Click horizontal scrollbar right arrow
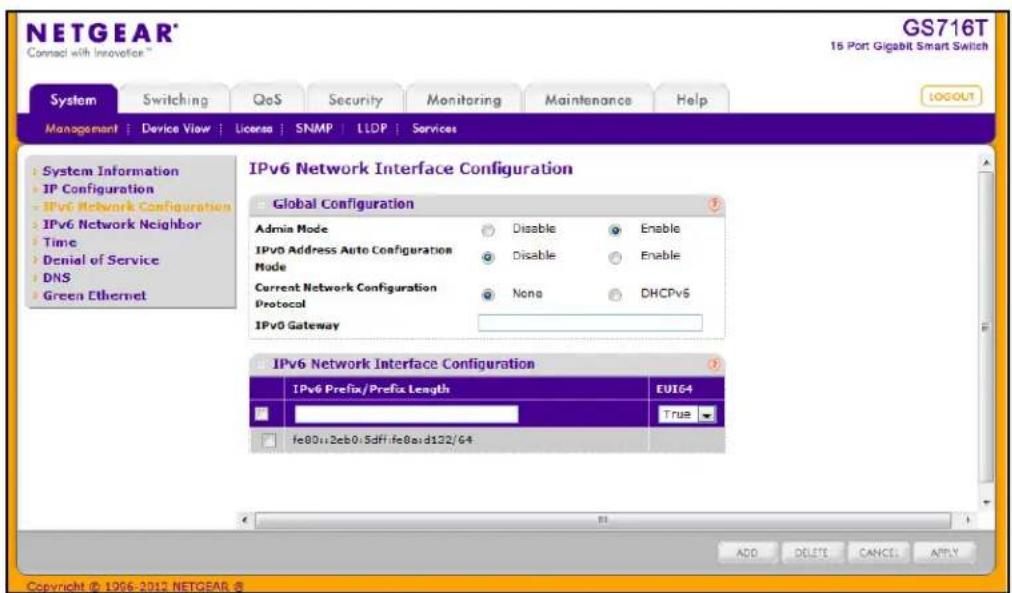The image size is (1012, 593). (966, 519)
